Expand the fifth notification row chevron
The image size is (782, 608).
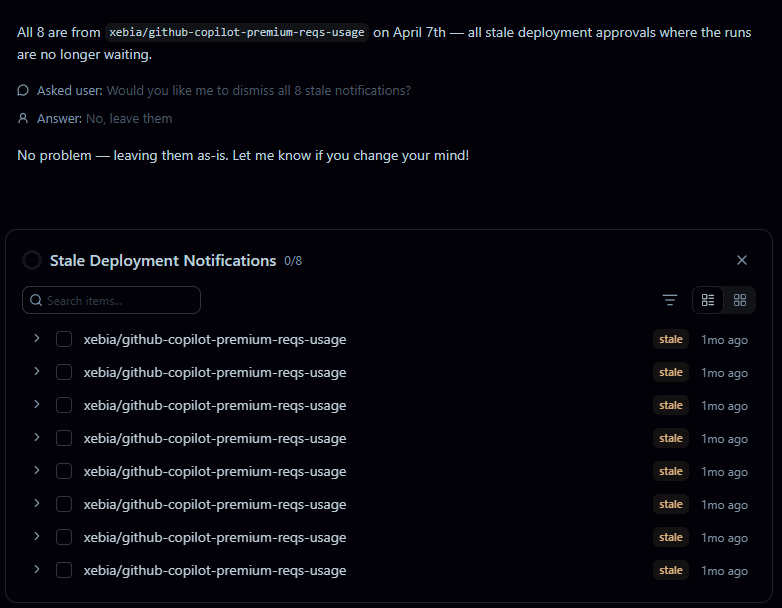(36, 470)
